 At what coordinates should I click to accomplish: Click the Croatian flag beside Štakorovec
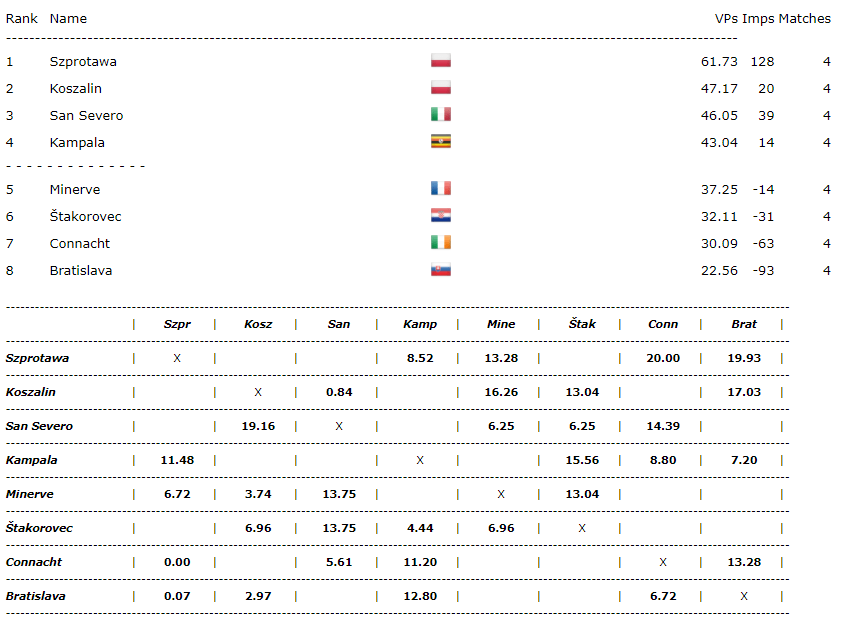441,216
